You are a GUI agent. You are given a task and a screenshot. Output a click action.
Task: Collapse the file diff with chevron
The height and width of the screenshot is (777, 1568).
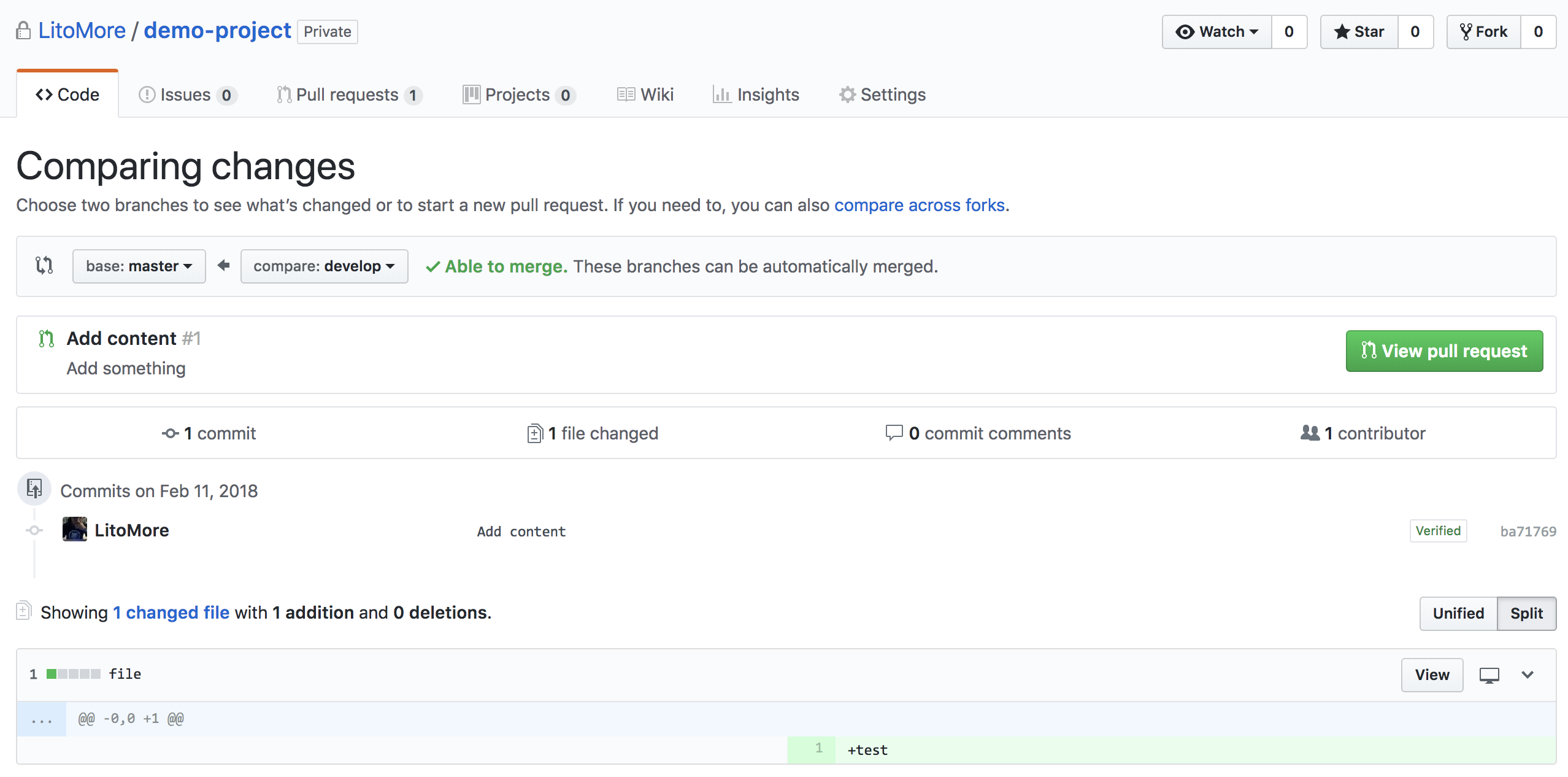[1528, 675]
